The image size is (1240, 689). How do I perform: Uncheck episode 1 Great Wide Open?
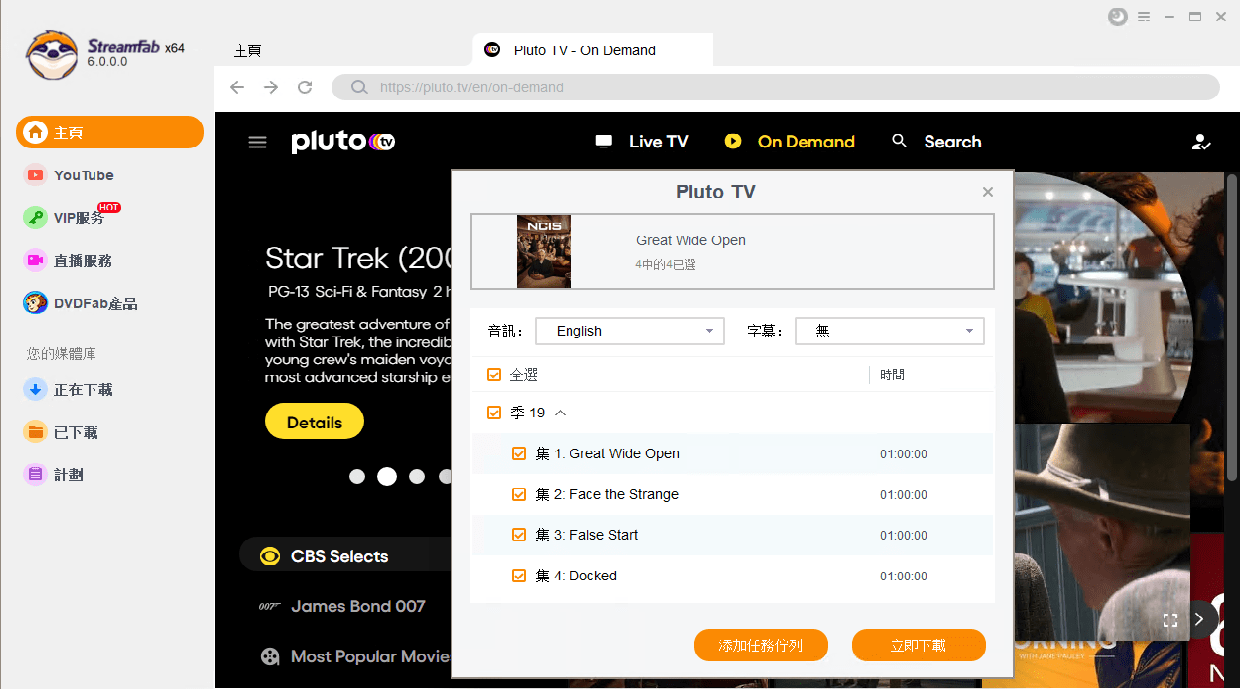(x=519, y=454)
